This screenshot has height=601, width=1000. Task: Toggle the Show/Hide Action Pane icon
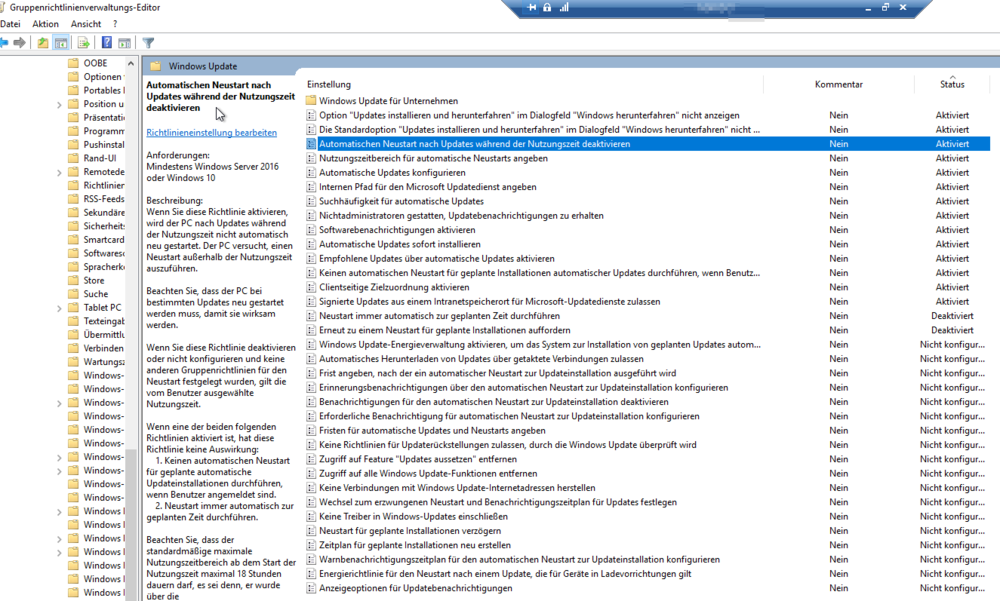(x=125, y=43)
